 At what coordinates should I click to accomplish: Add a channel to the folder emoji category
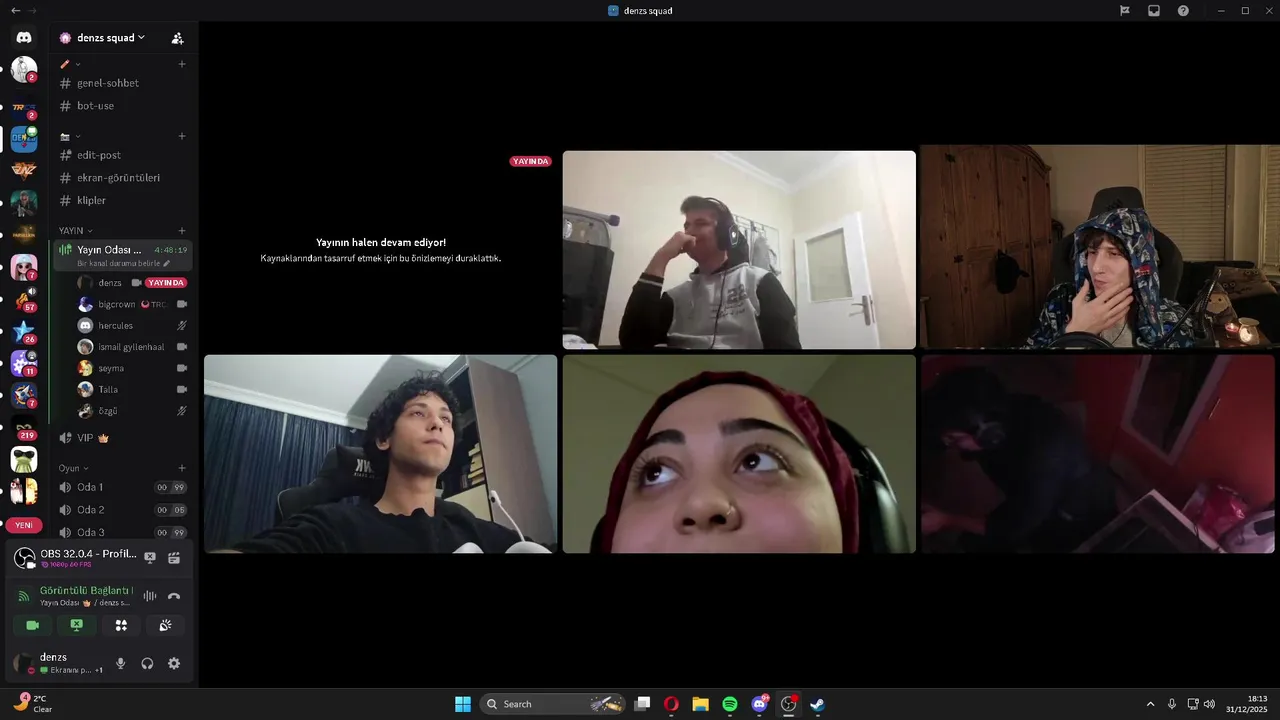(x=182, y=136)
